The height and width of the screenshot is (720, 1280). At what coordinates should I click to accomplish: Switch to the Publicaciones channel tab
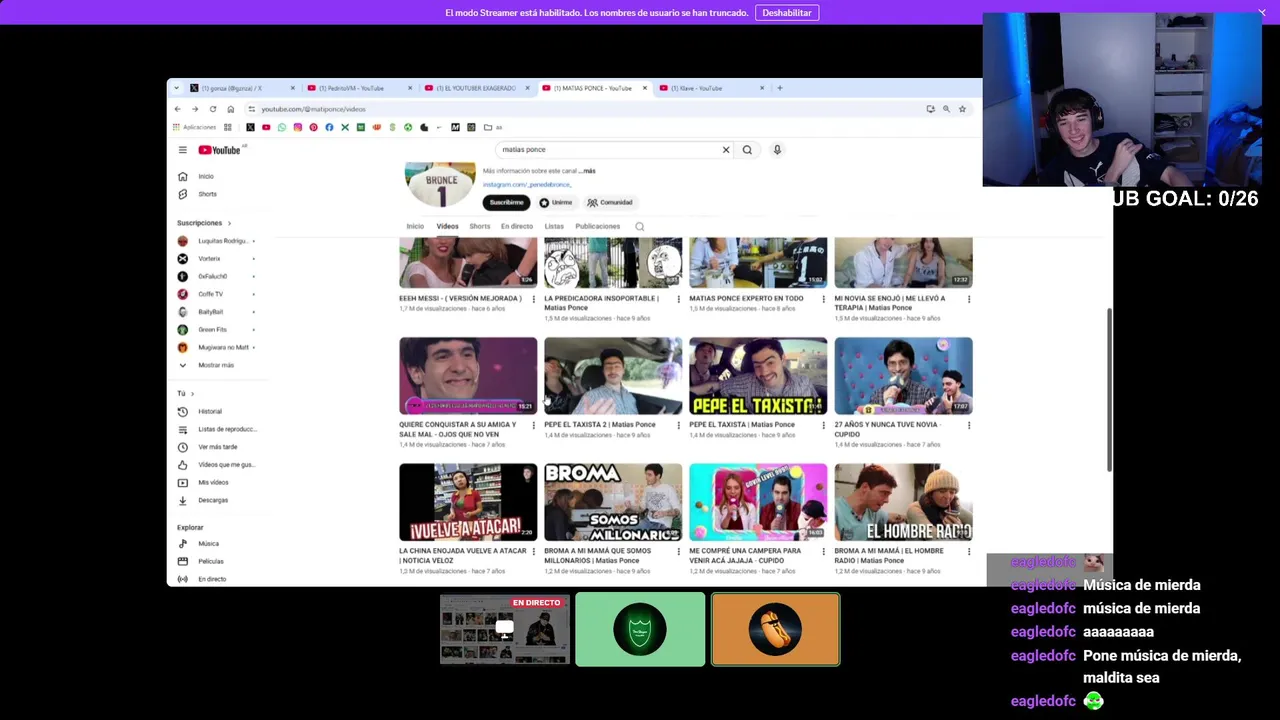click(x=598, y=226)
